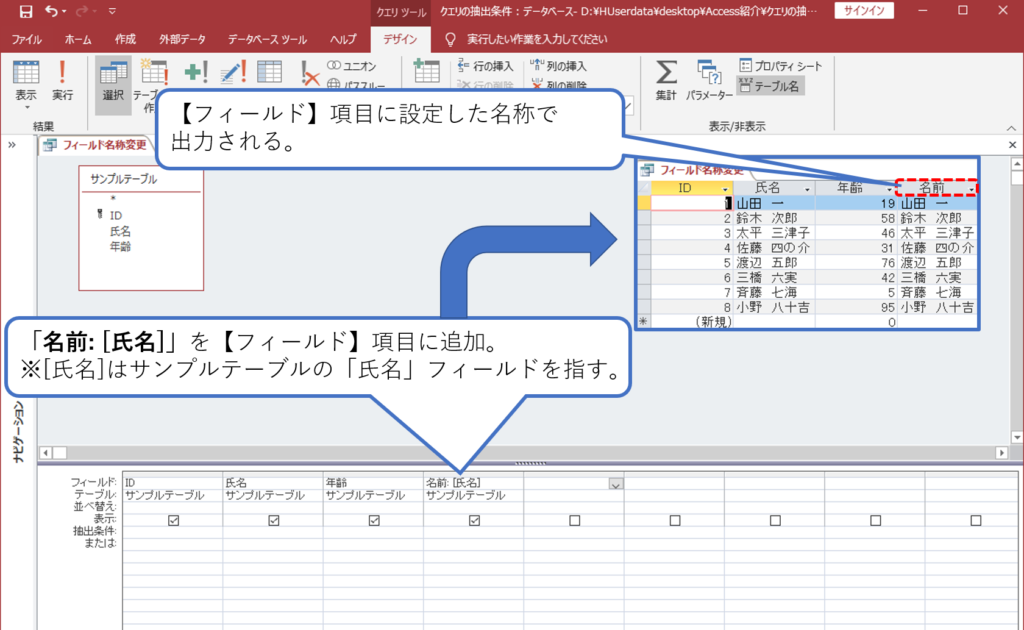Click the 年齢 field cell in design grid
Viewport: 1024px width, 630px height.
[373, 482]
